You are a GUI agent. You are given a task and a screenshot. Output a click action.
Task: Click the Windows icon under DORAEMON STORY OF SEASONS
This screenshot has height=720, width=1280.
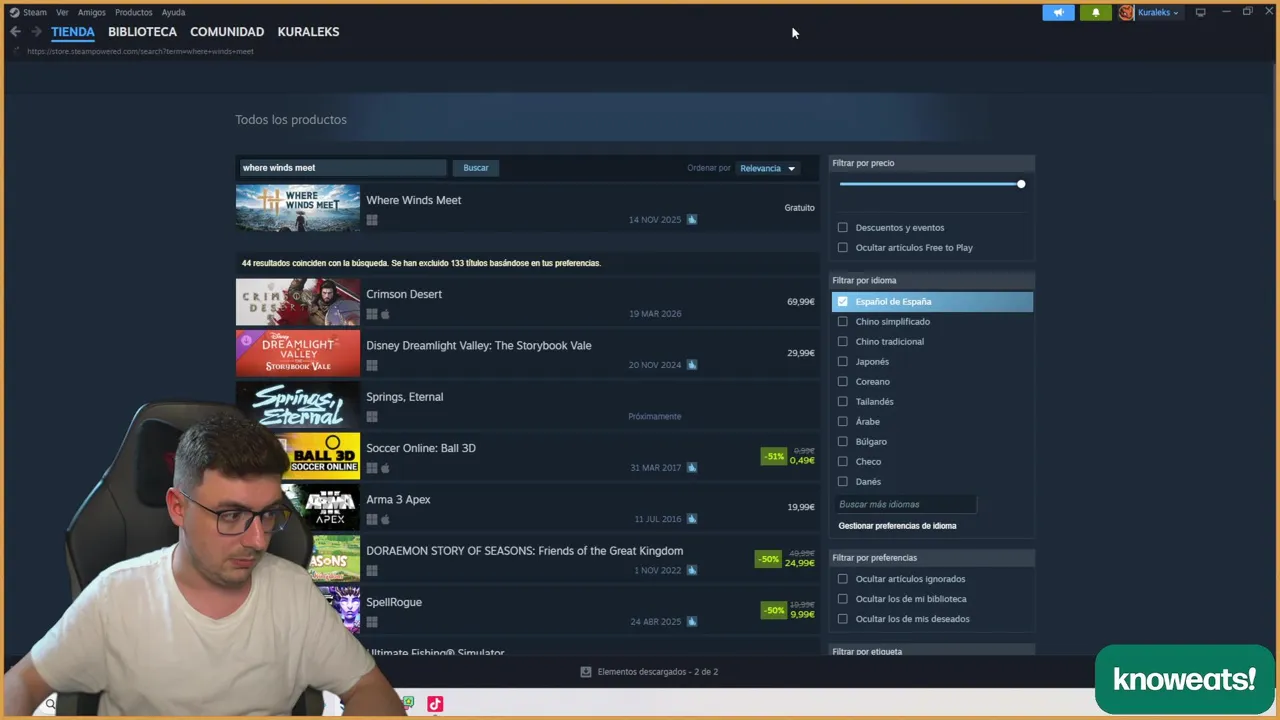[372, 571]
